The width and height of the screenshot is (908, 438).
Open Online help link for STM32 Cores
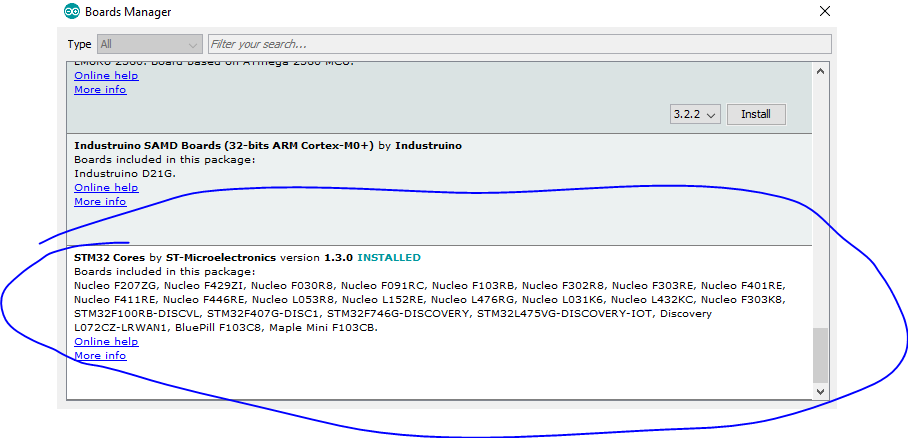(x=106, y=342)
